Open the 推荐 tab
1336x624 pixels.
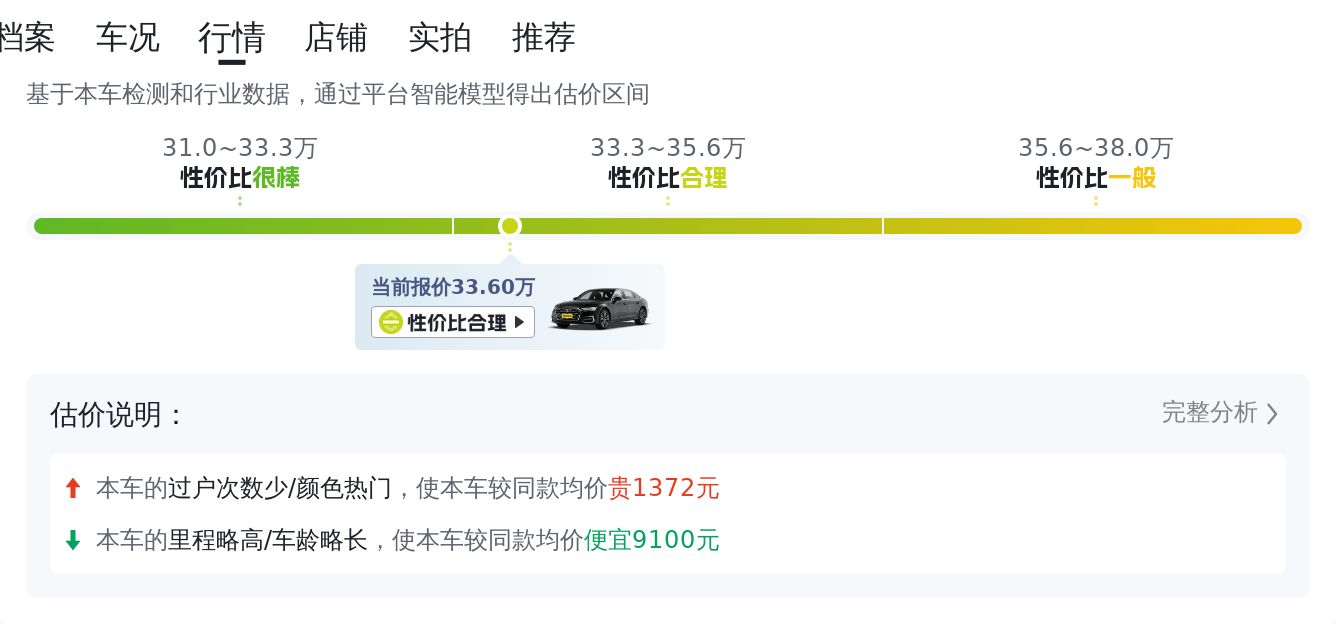click(x=544, y=38)
